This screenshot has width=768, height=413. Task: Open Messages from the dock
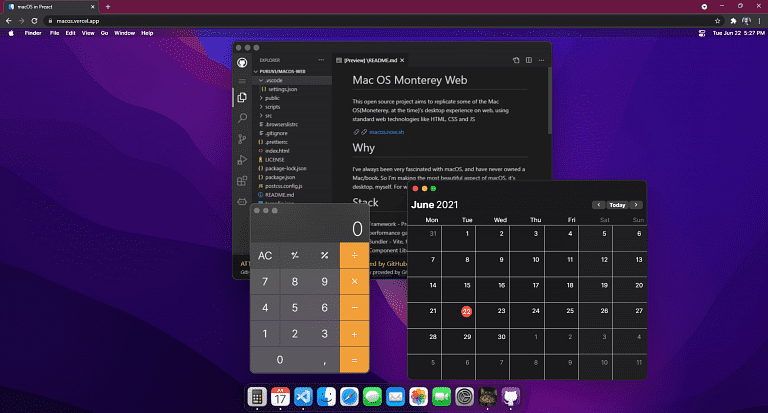click(x=372, y=396)
